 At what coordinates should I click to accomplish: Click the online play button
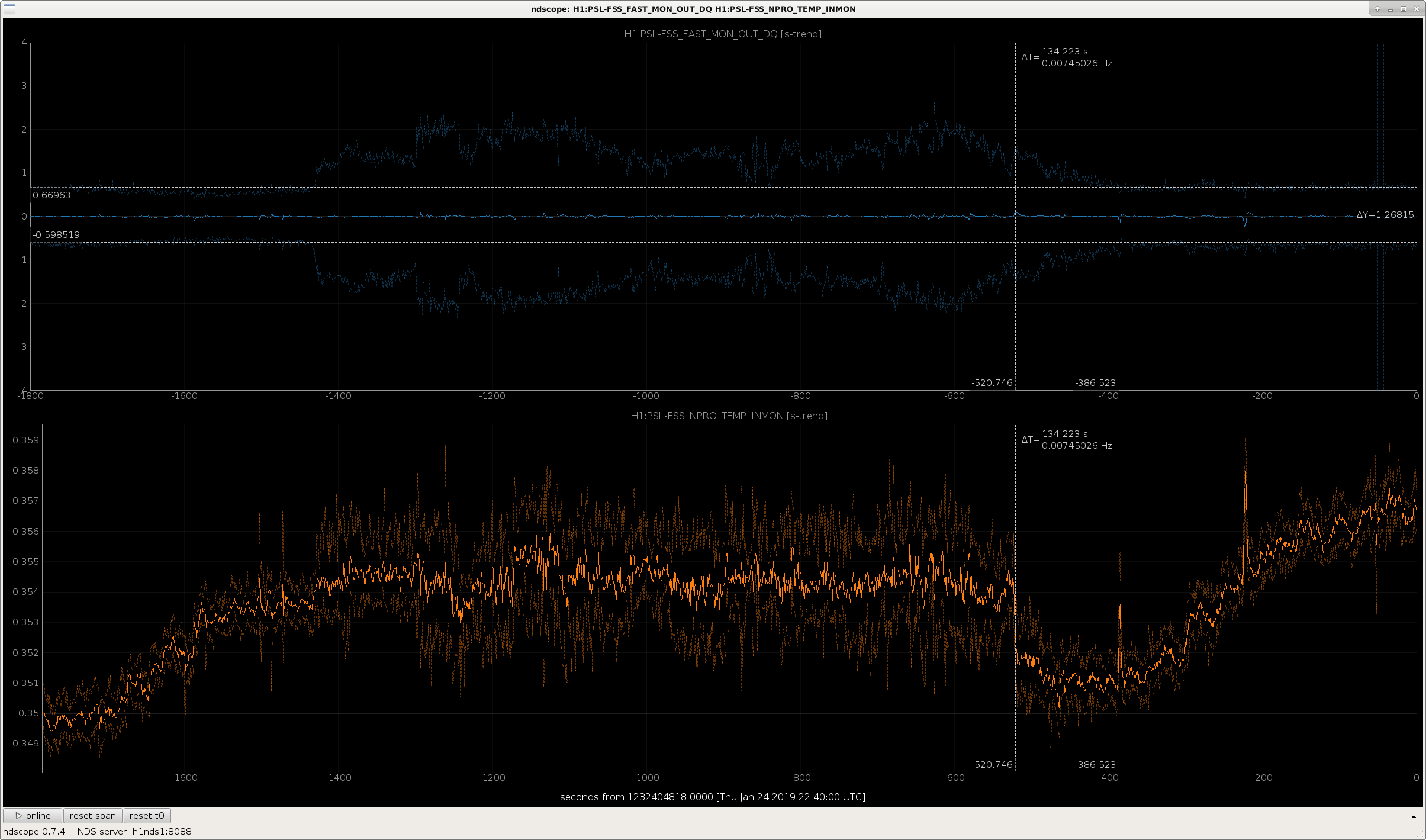tap(33, 815)
